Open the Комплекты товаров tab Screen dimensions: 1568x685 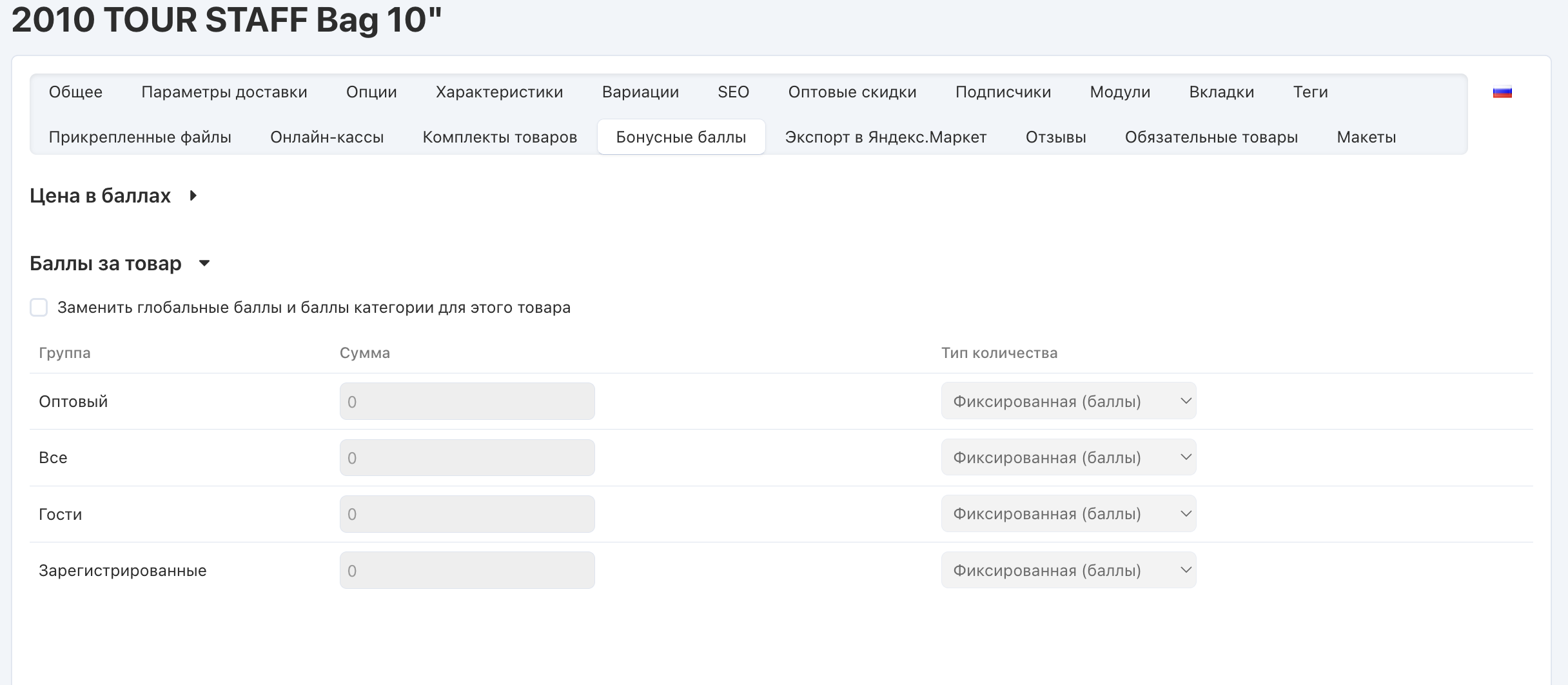pos(500,137)
